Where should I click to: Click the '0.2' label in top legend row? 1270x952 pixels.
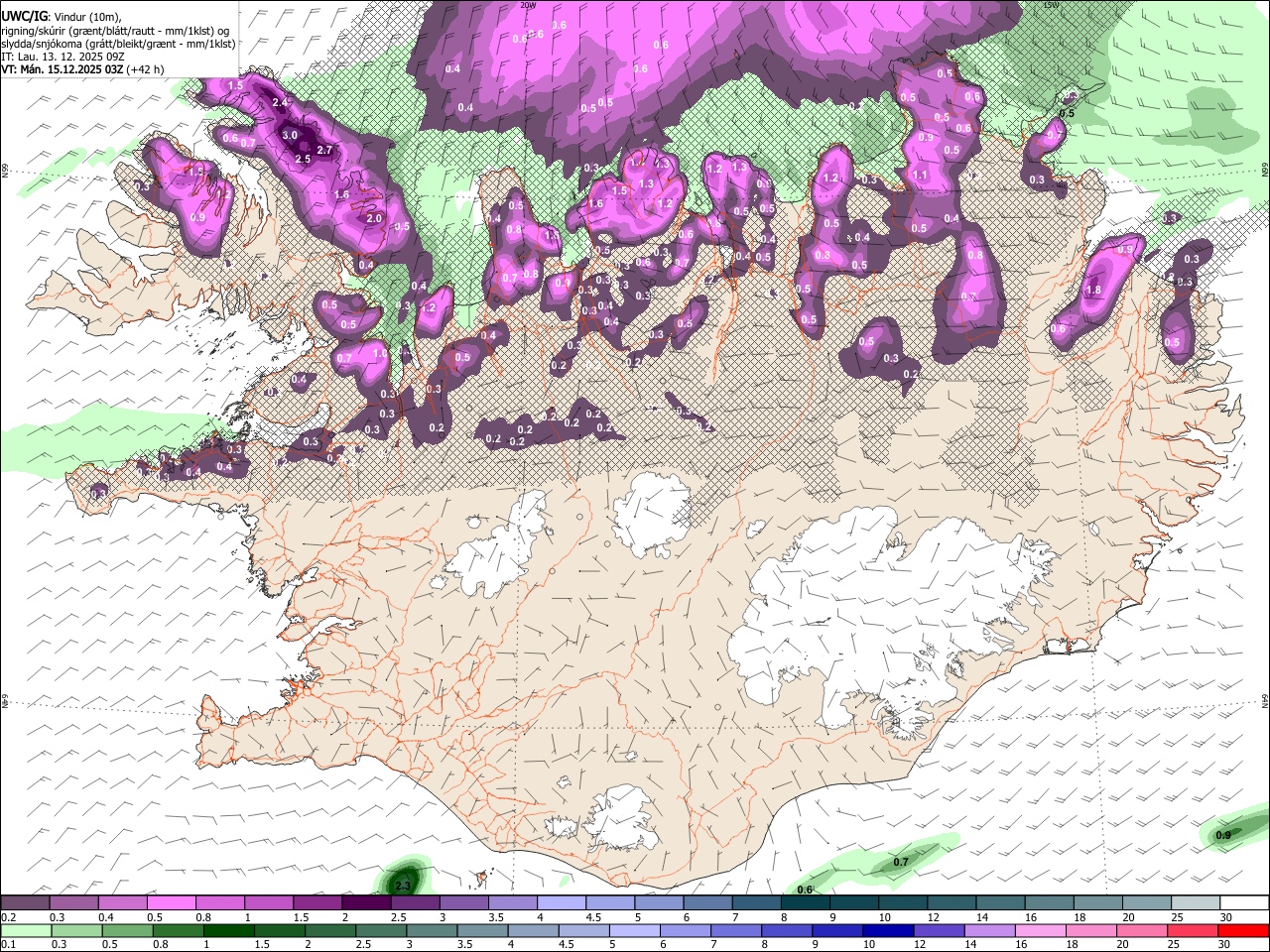pyautogui.click(x=8, y=916)
